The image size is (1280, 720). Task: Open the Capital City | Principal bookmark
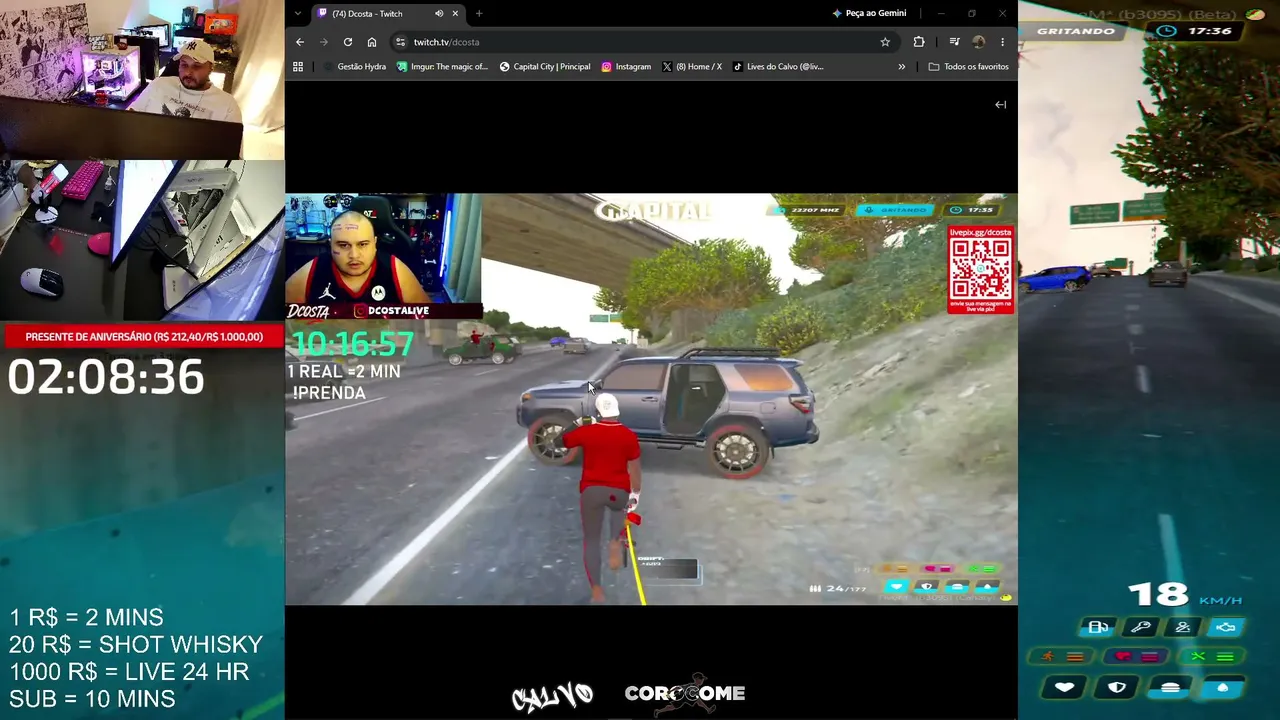click(x=544, y=67)
